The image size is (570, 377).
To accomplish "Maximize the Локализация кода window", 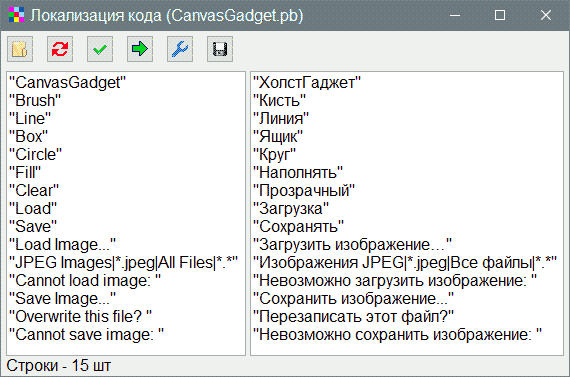I will pos(500,15).
